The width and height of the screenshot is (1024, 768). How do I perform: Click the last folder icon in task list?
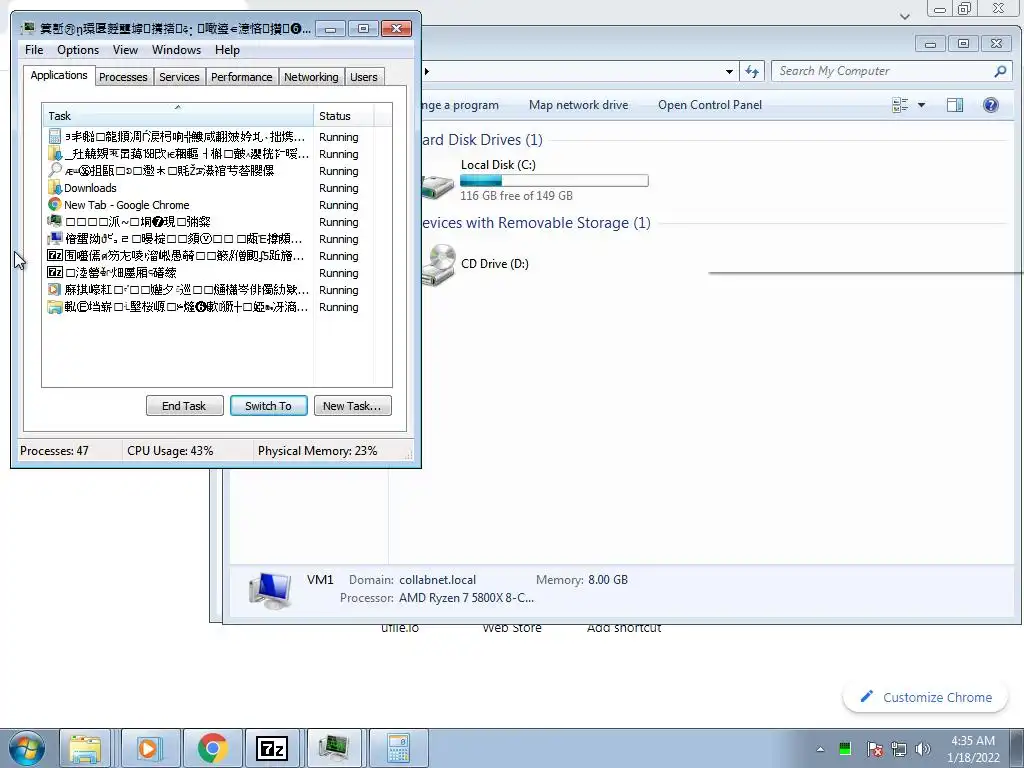(55, 306)
